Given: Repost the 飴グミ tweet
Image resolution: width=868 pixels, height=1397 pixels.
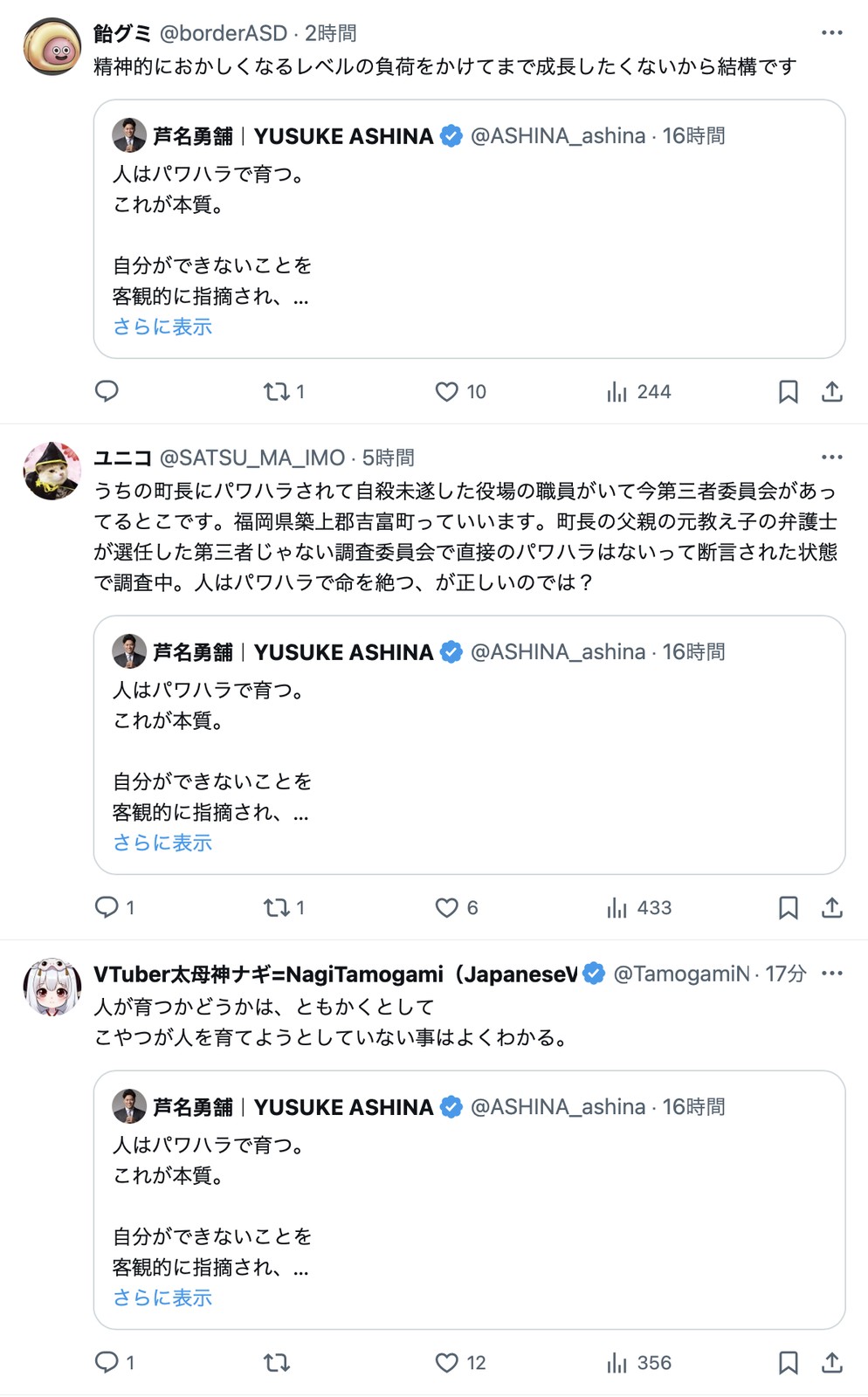Looking at the screenshot, I should [284, 392].
